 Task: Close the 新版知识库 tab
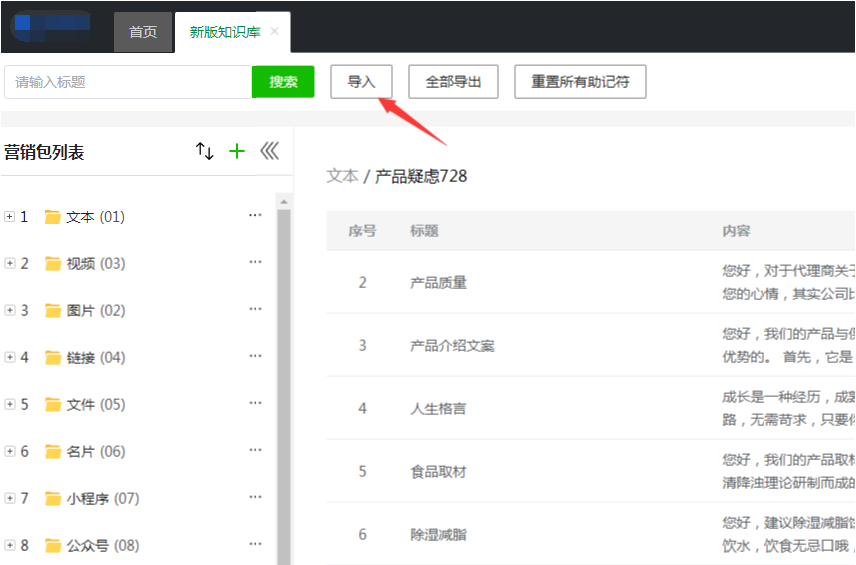(x=275, y=32)
